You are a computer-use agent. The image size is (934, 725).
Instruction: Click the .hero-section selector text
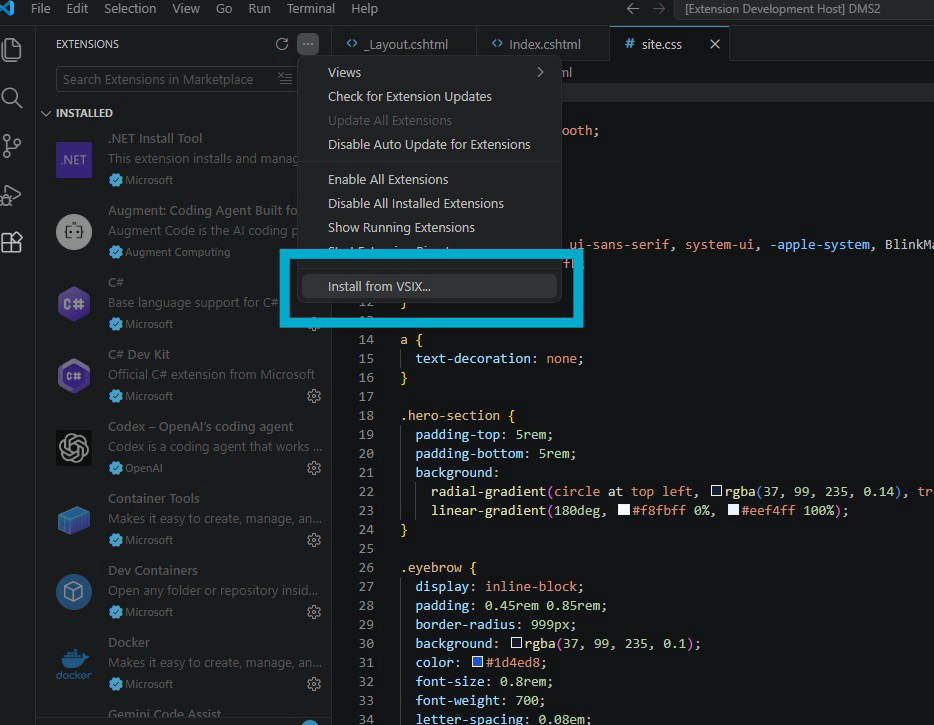450,416
